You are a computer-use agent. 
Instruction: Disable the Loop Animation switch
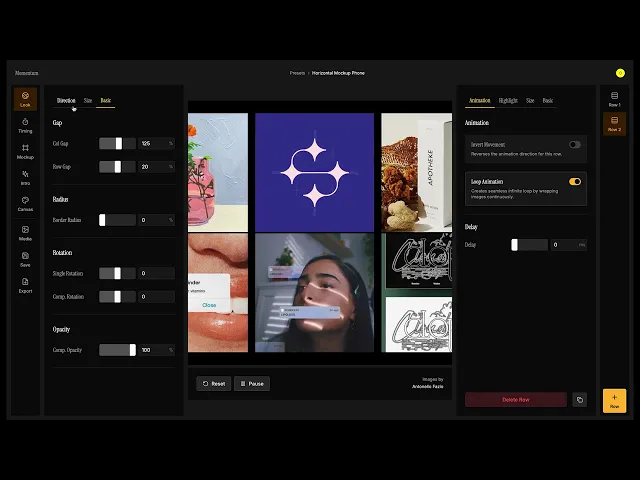(x=575, y=182)
